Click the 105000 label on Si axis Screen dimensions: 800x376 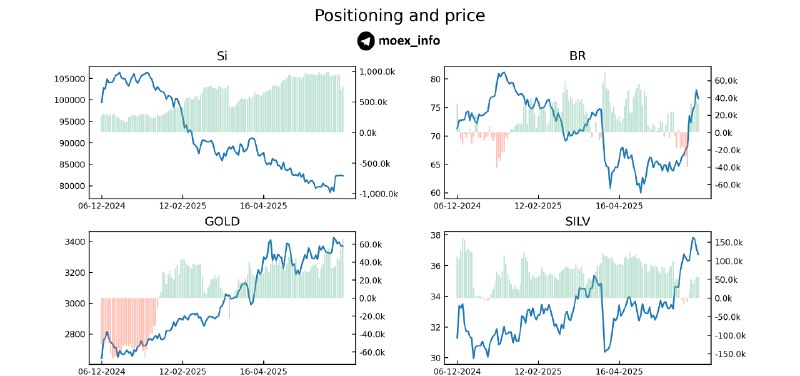(69, 79)
